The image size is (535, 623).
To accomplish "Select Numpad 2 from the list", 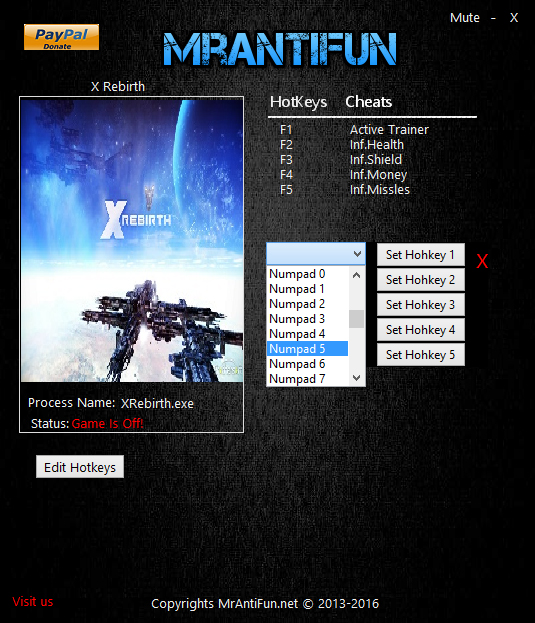I will click(308, 304).
